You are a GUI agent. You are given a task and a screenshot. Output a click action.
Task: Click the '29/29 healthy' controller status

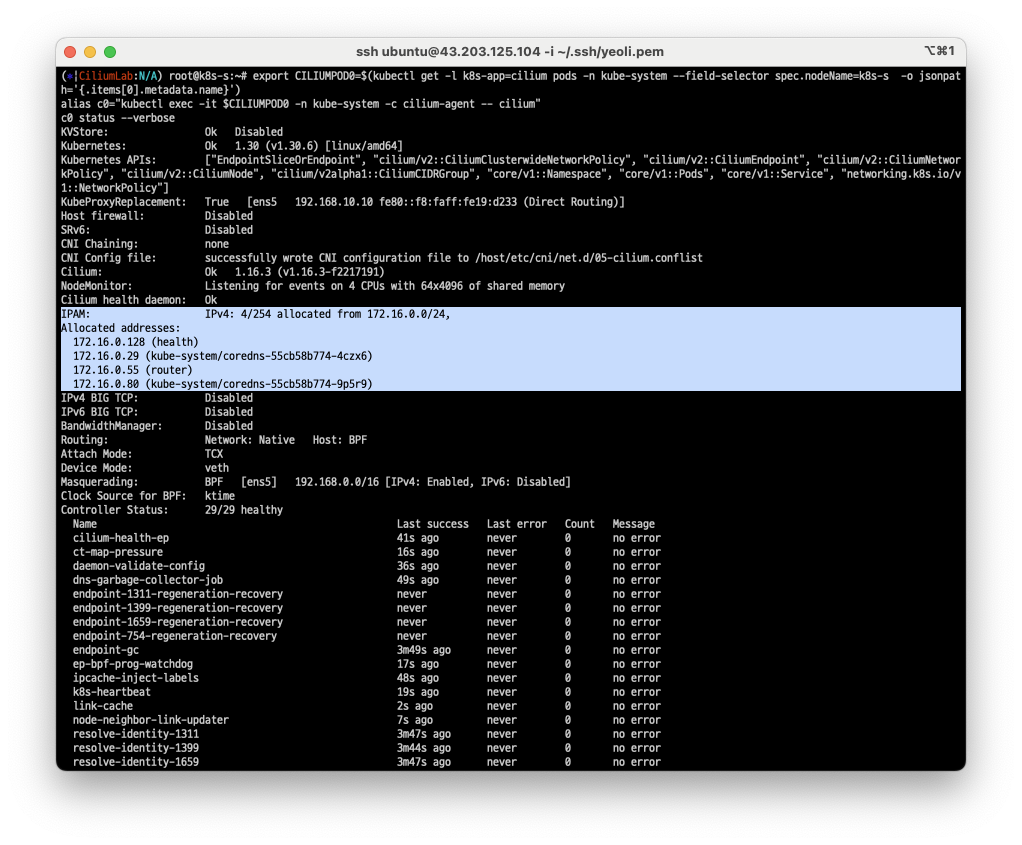244,511
